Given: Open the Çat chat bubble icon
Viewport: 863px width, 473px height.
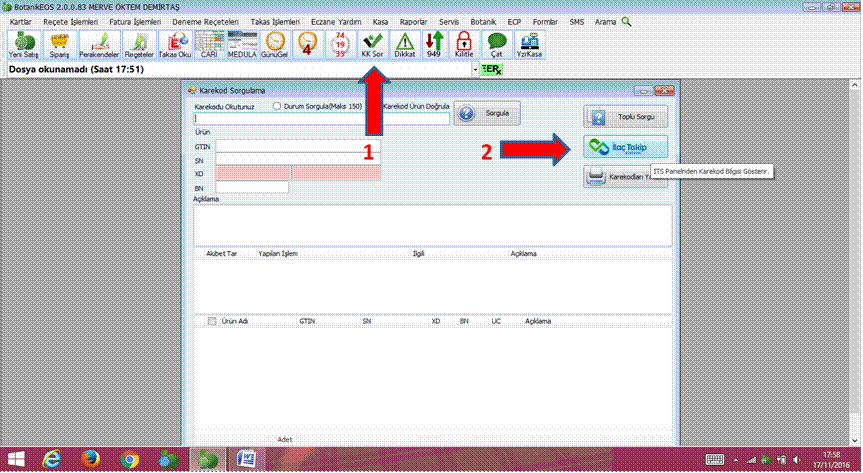Looking at the screenshot, I should click(496, 44).
